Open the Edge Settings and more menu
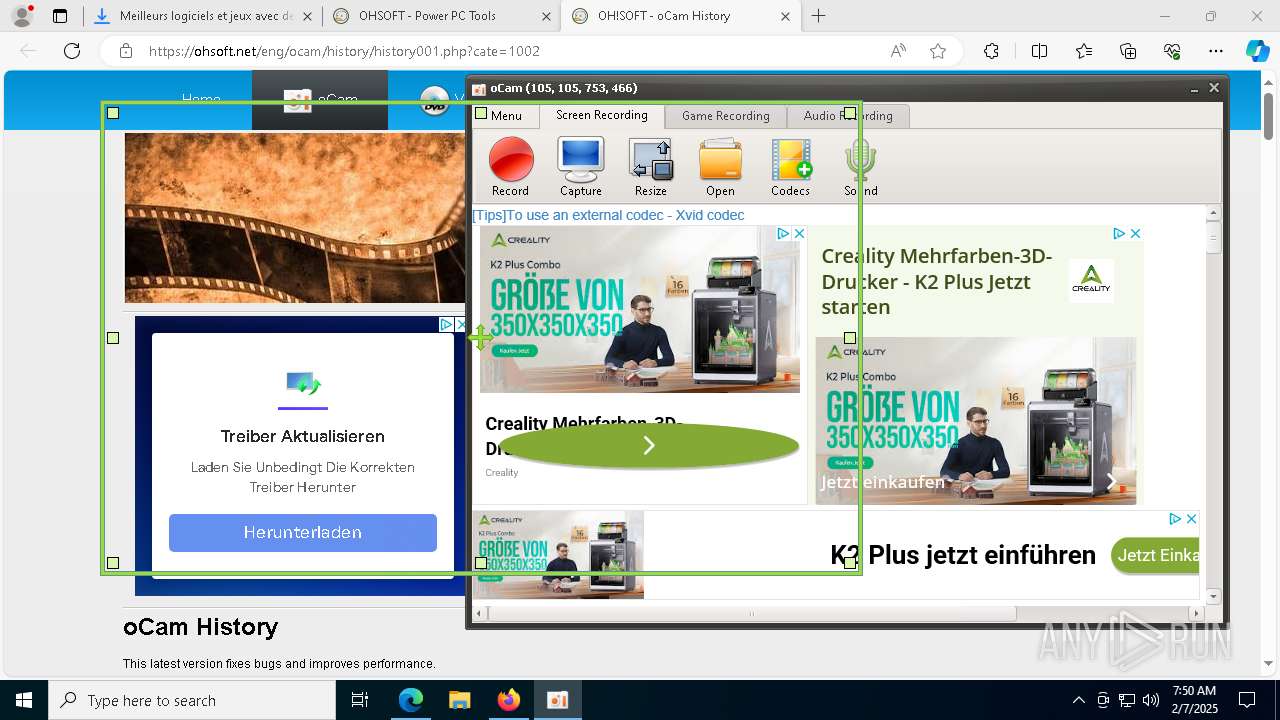 1216,51
